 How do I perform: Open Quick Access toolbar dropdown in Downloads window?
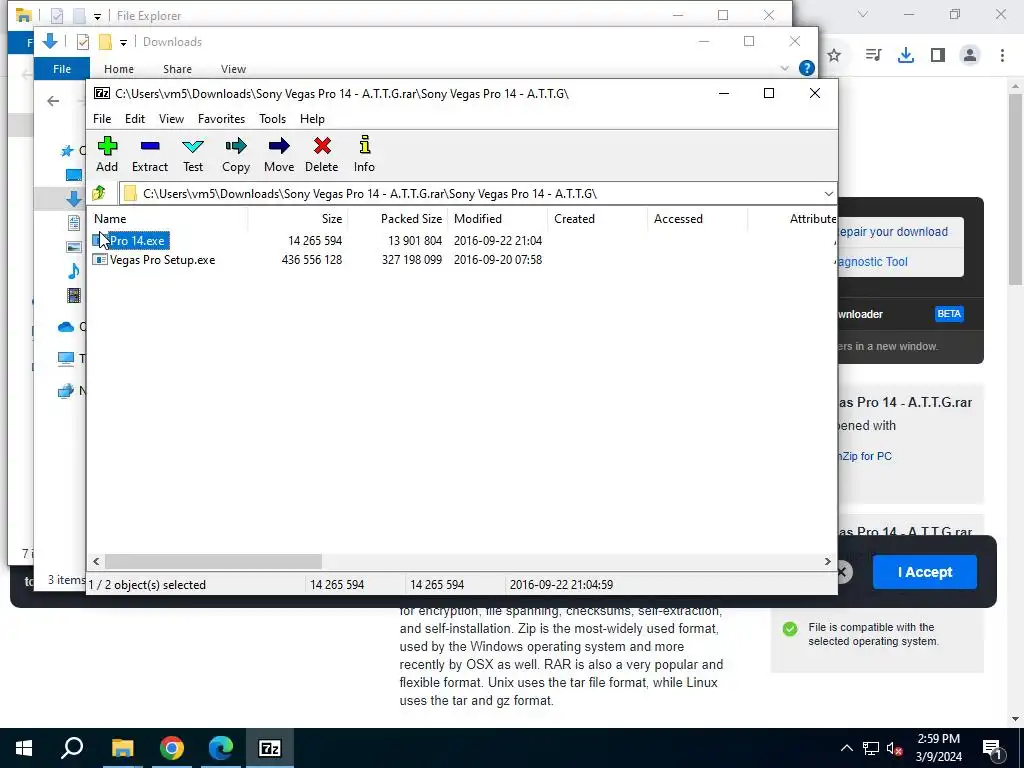point(123,43)
